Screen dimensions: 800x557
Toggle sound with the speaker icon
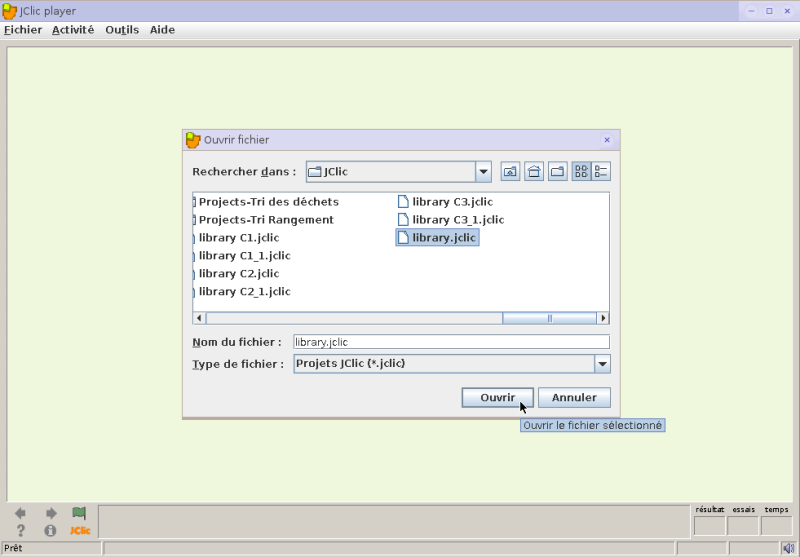[x=788, y=548]
